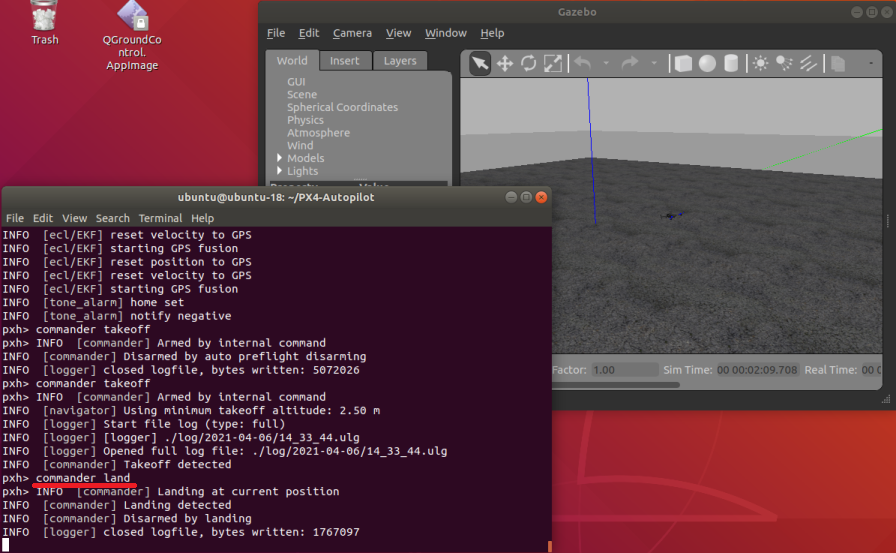Click the undo arrow in Gazebo toolbar
The height and width of the screenshot is (553, 896).
tap(582, 63)
